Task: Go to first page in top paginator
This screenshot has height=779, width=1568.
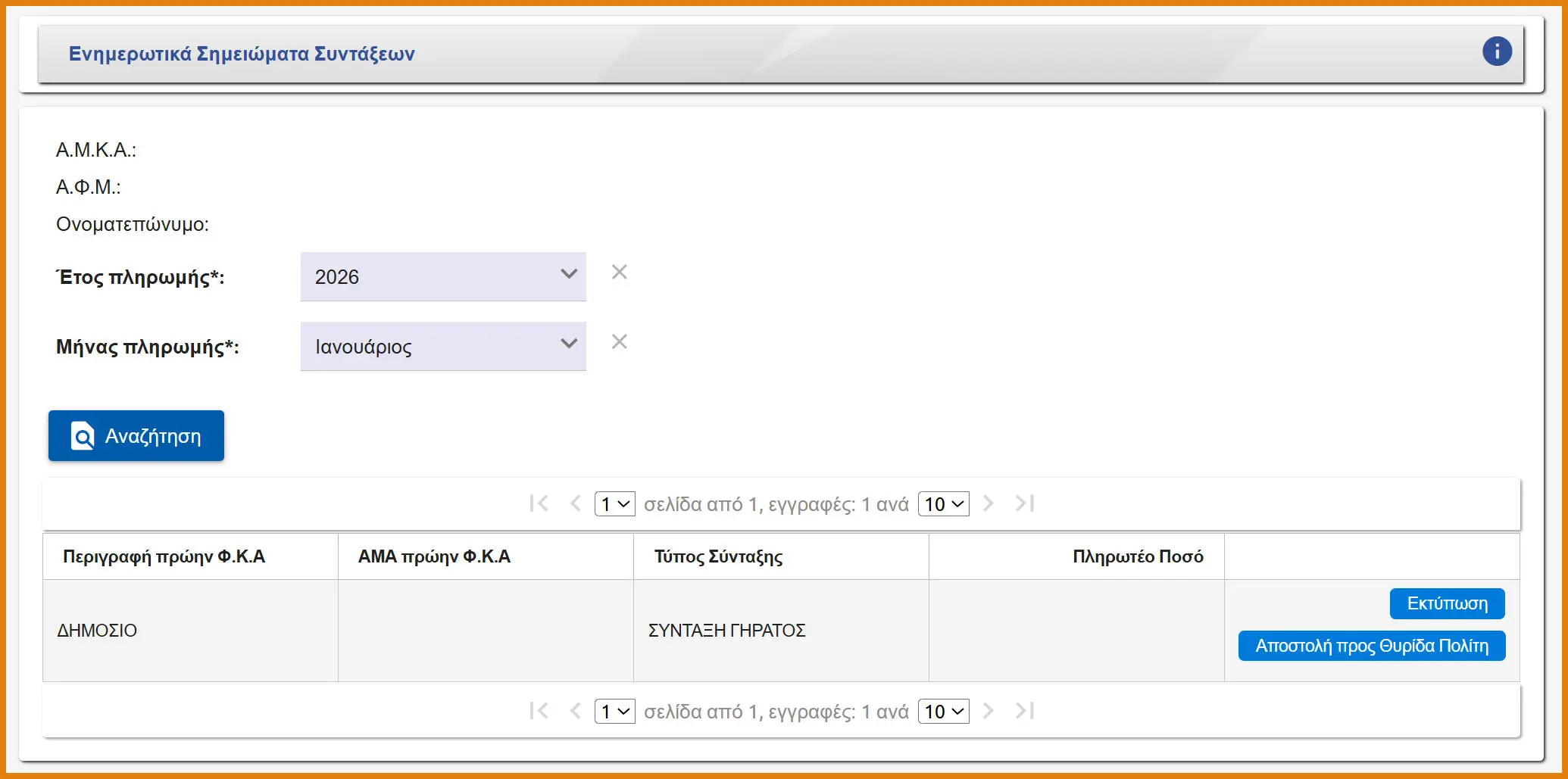Action: click(539, 503)
